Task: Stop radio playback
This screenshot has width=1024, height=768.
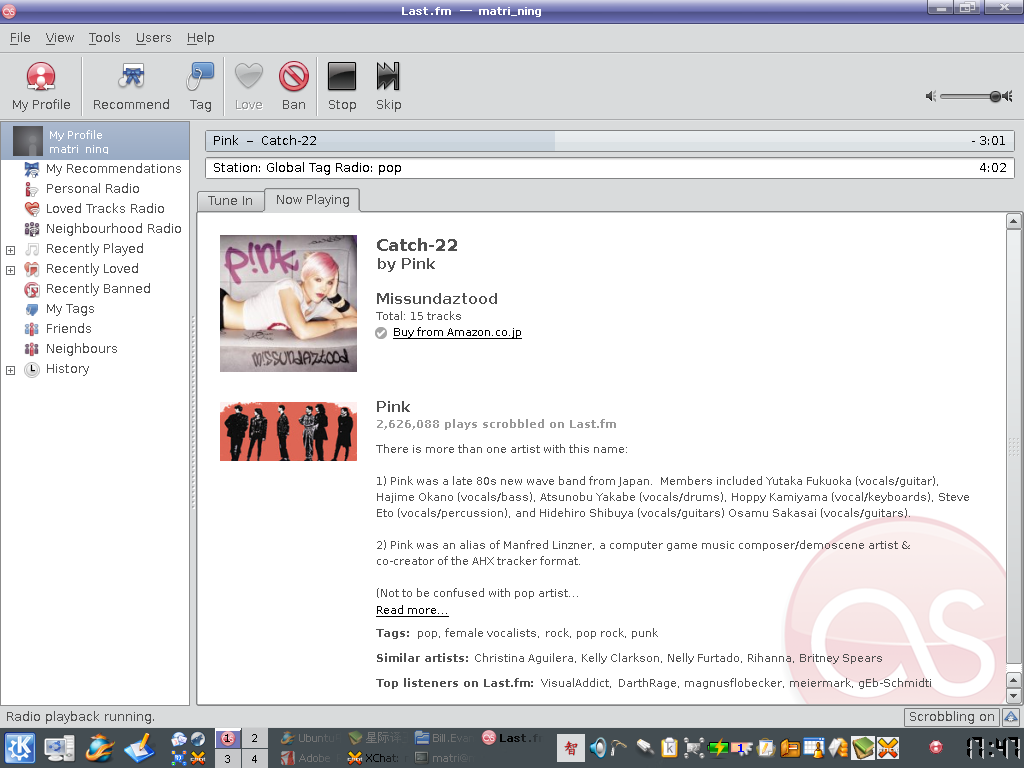Action: 342,87
